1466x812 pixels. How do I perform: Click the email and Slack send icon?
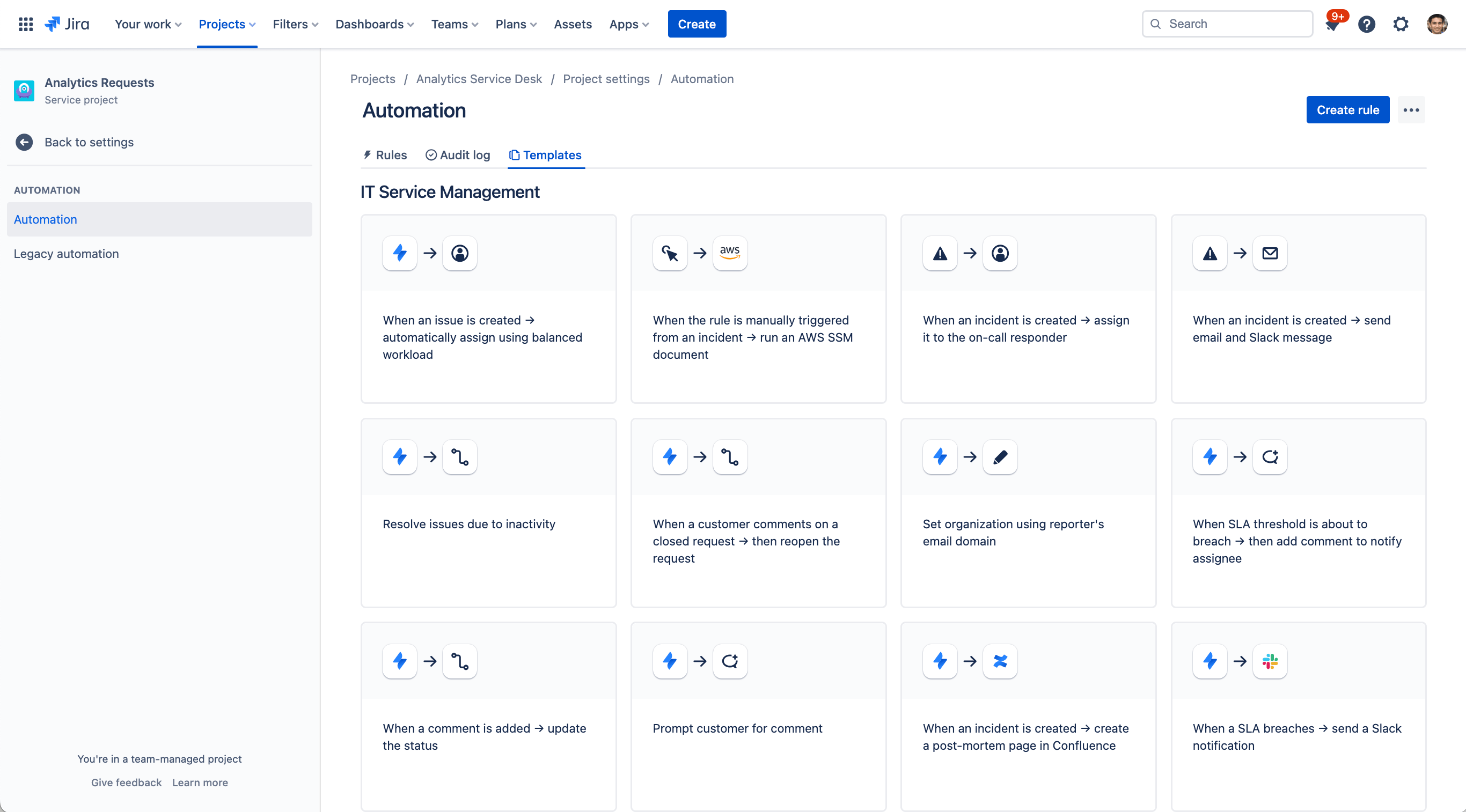coord(1270,253)
